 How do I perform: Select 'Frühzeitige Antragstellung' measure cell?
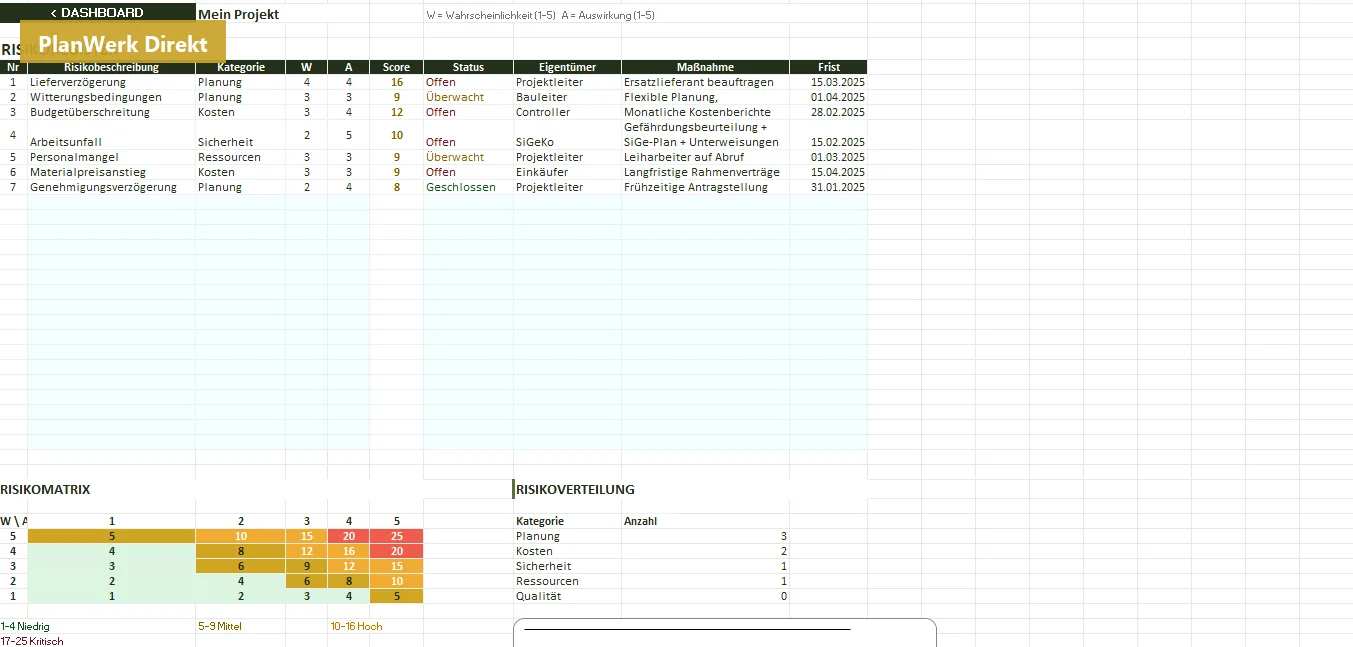click(x=705, y=187)
